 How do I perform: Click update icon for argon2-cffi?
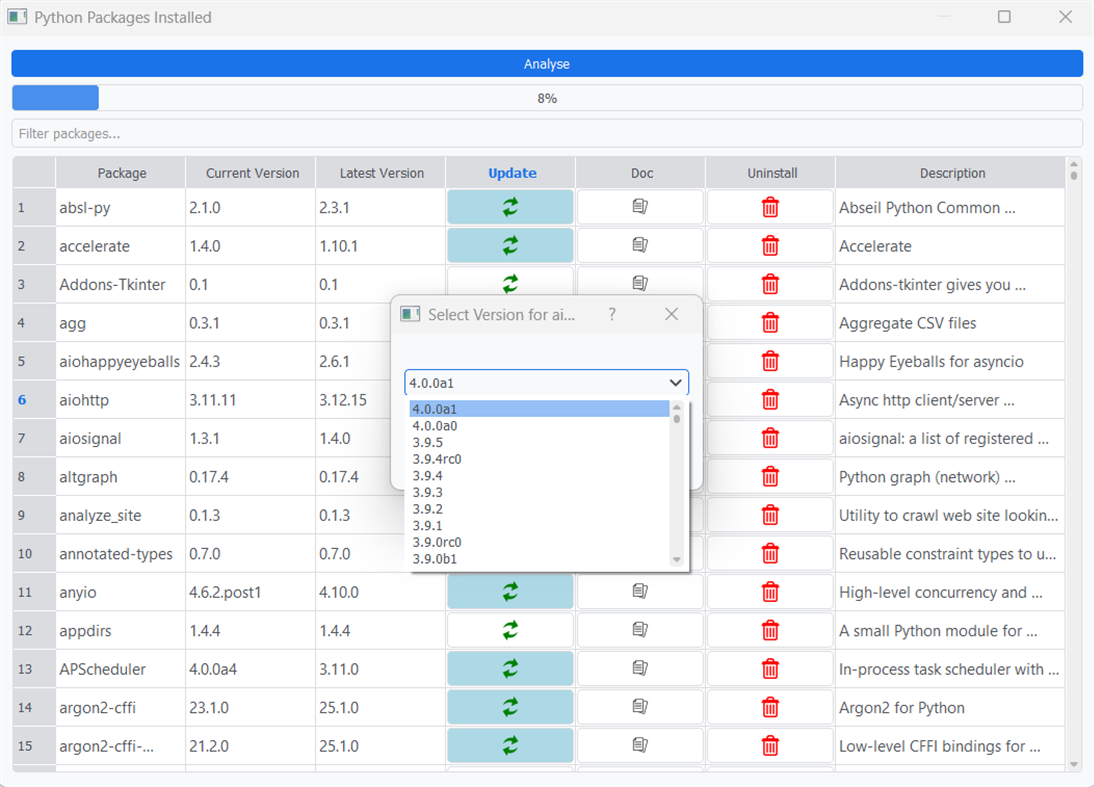pyautogui.click(x=510, y=707)
